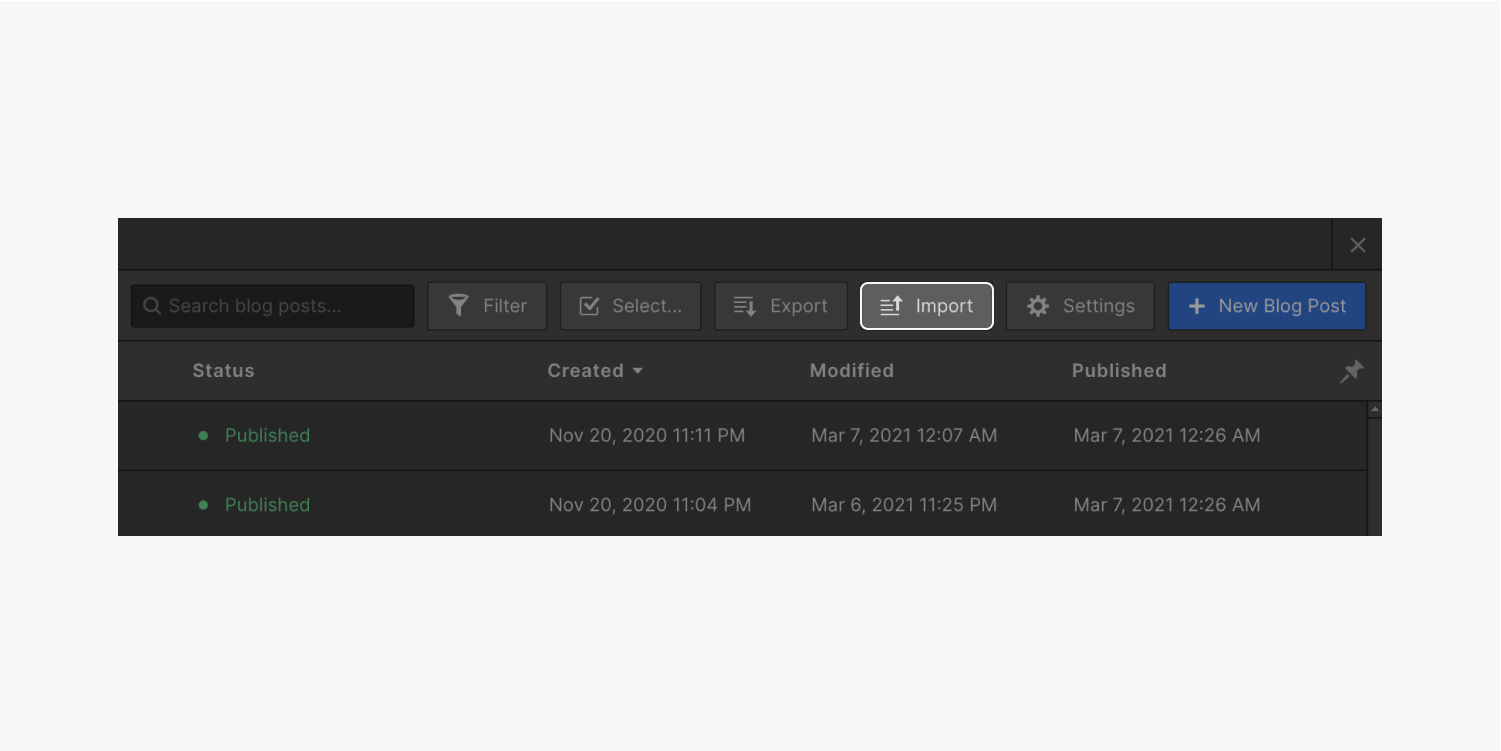Screen dimensions: 1501x751
Task: Click green status dot of second row
Action: [x=203, y=505]
